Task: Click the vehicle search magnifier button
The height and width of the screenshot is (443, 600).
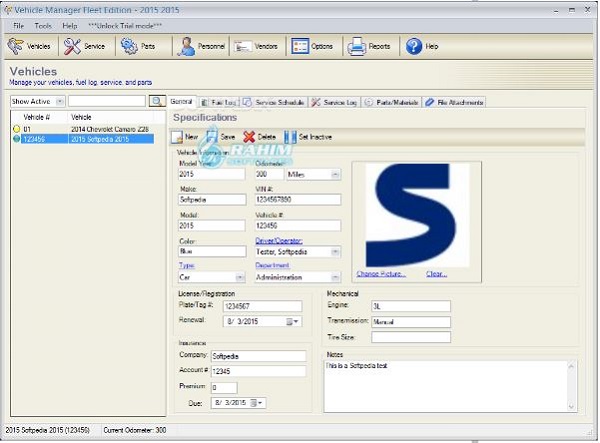Action: tap(157, 101)
